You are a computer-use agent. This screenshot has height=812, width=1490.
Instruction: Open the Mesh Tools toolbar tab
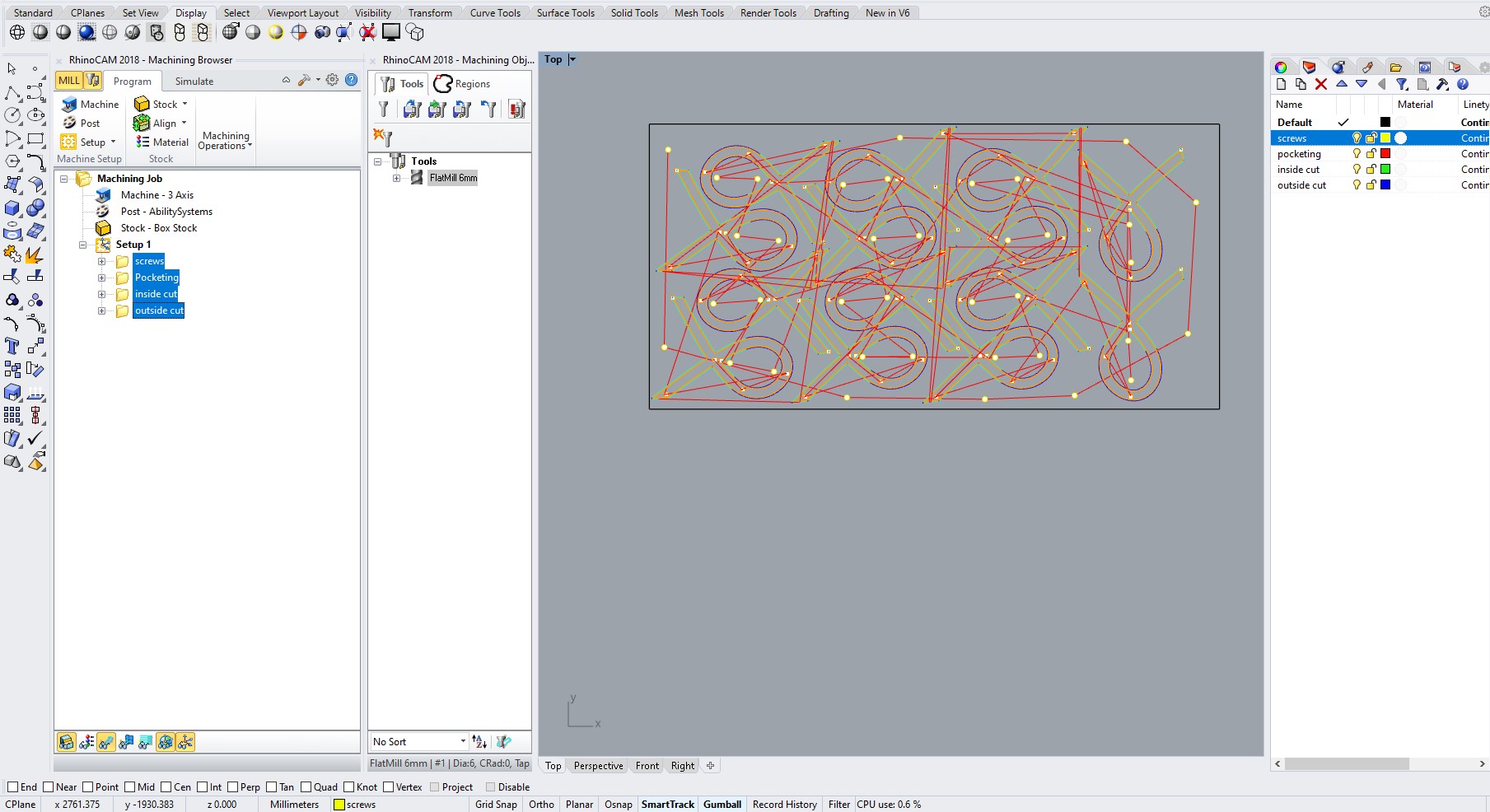point(699,12)
